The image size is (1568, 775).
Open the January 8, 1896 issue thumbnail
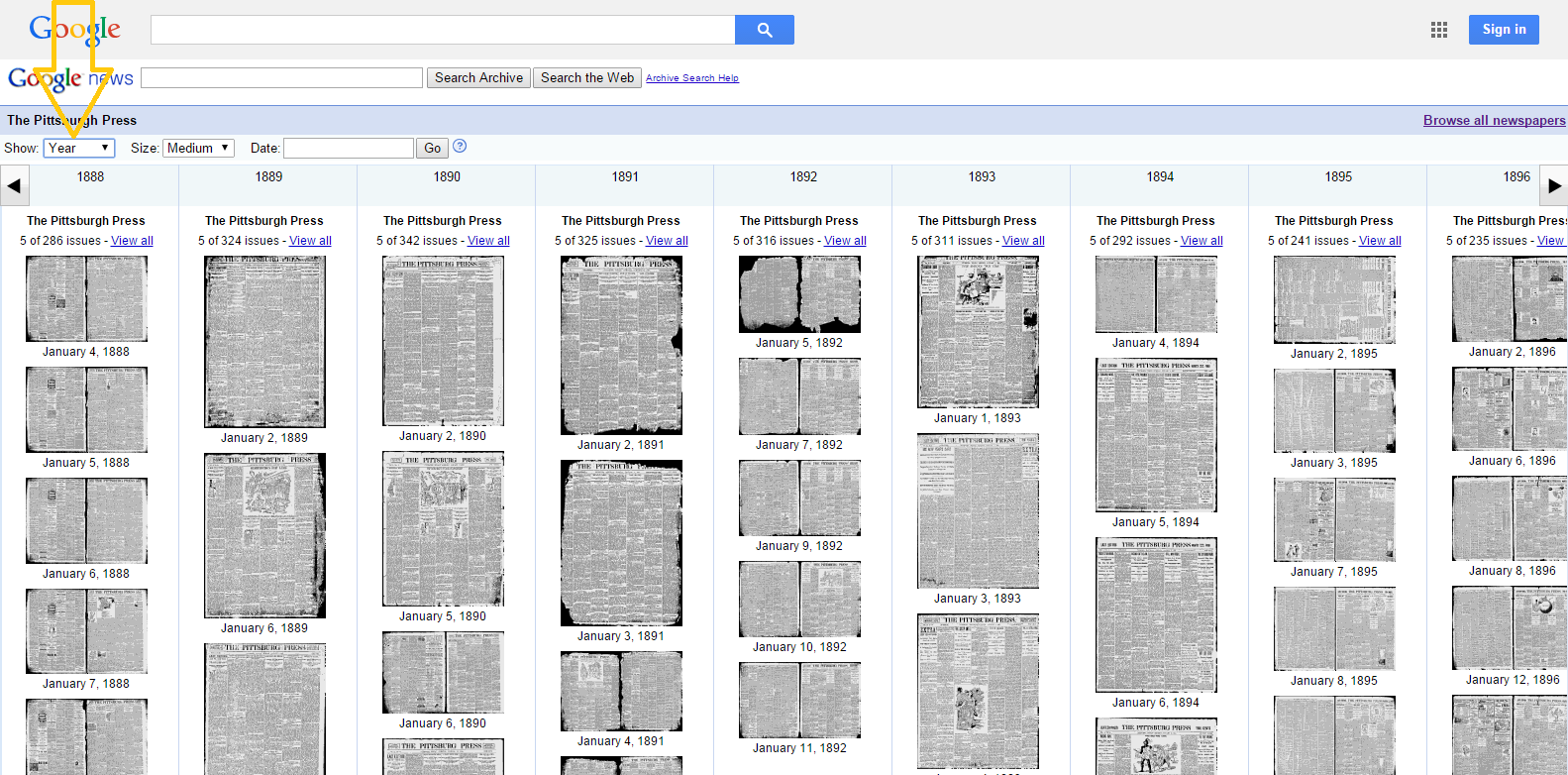(x=1511, y=518)
